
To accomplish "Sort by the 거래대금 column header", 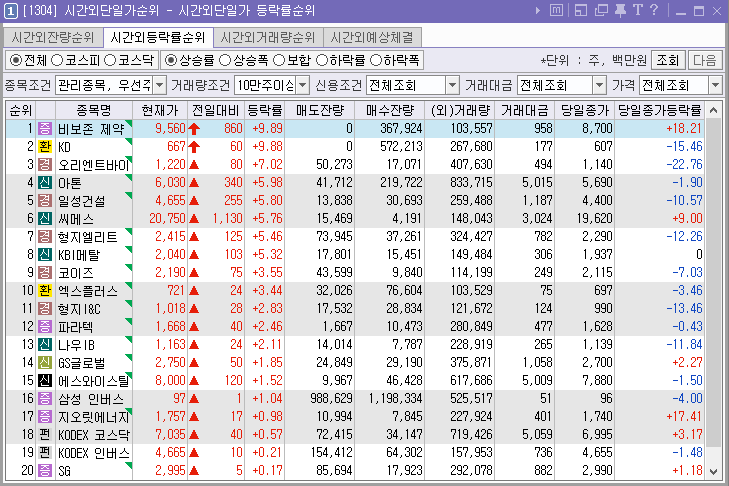I will pyautogui.click(x=525, y=110).
